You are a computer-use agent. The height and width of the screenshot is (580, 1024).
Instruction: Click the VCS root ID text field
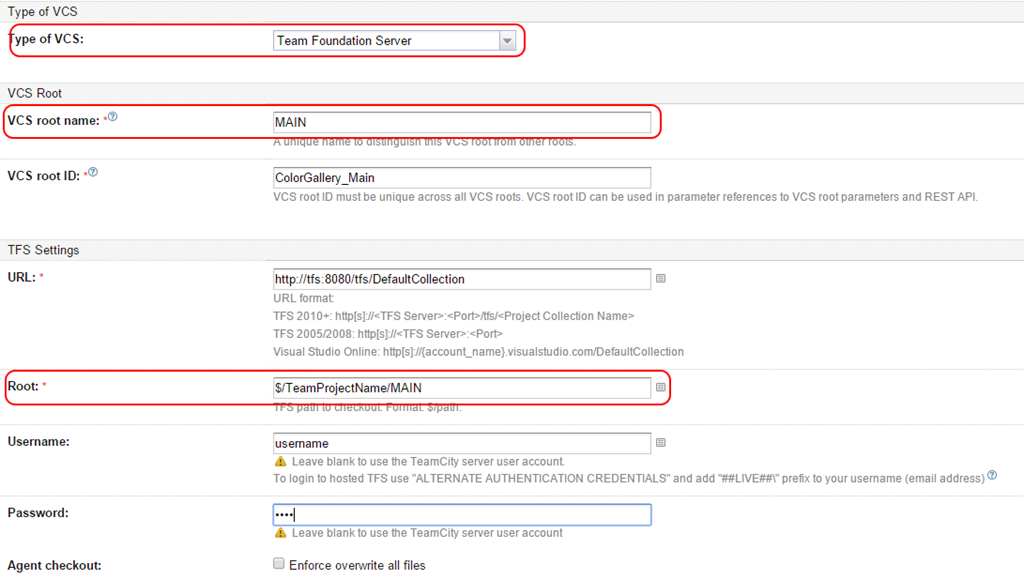pyautogui.click(x=462, y=178)
